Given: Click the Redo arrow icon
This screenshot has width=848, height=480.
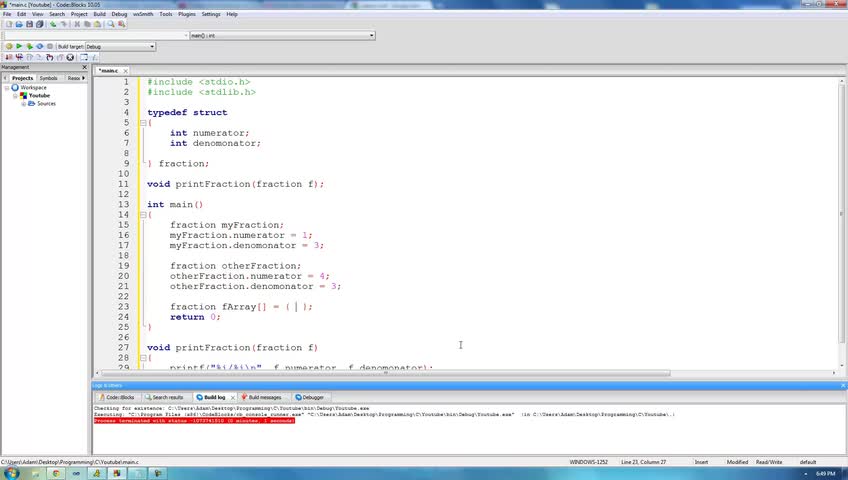Looking at the screenshot, I should (63, 24).
